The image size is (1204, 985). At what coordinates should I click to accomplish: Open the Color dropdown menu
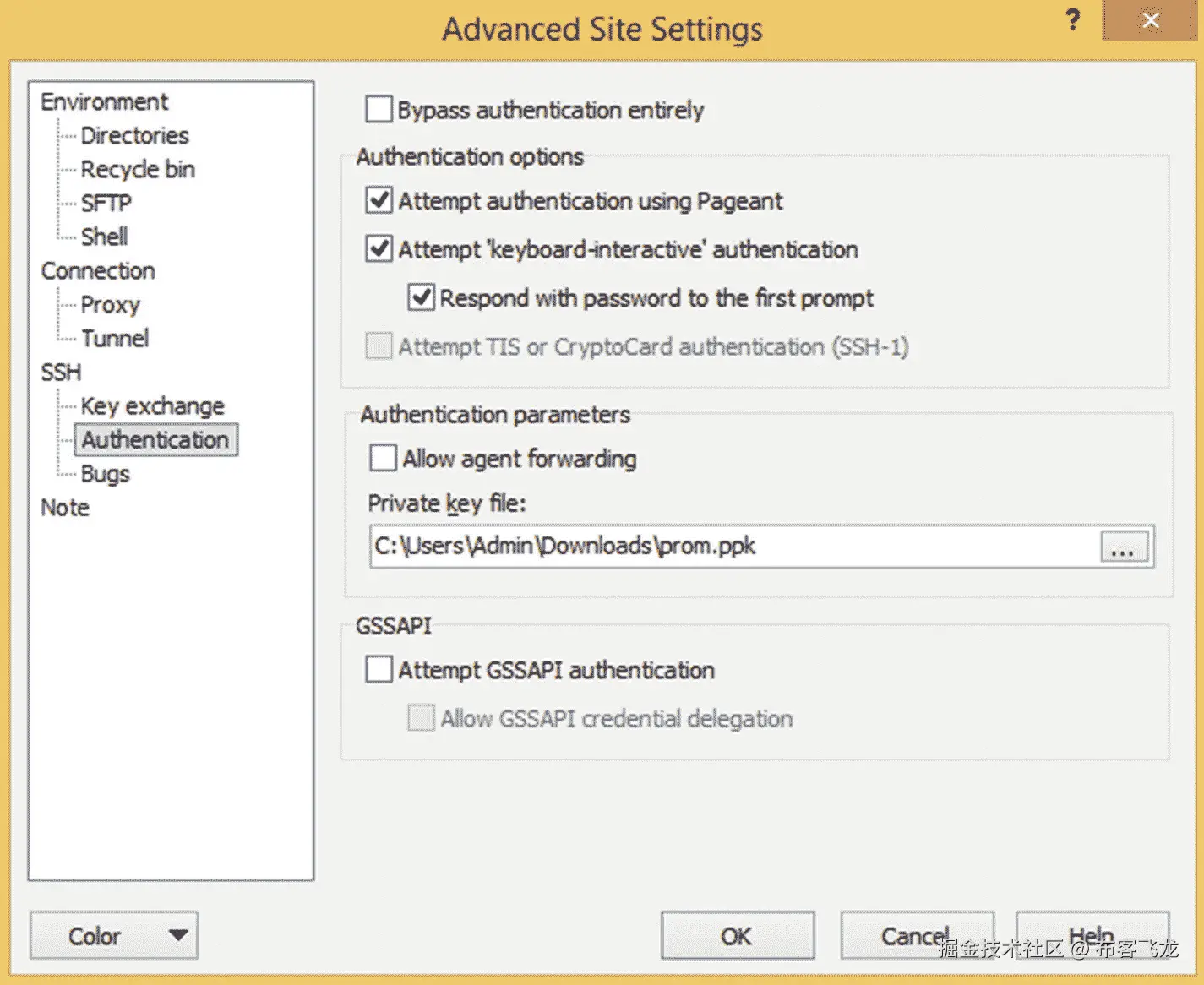114,935
